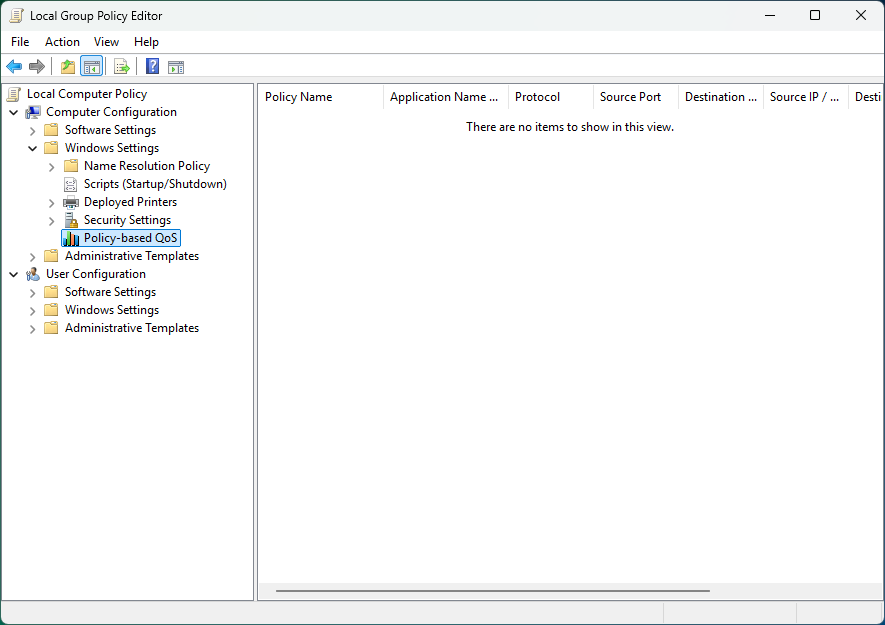Click the Scripts (Startup/Shutdown) icon
This screenshot has width=885, height=625.
[71, 184]
